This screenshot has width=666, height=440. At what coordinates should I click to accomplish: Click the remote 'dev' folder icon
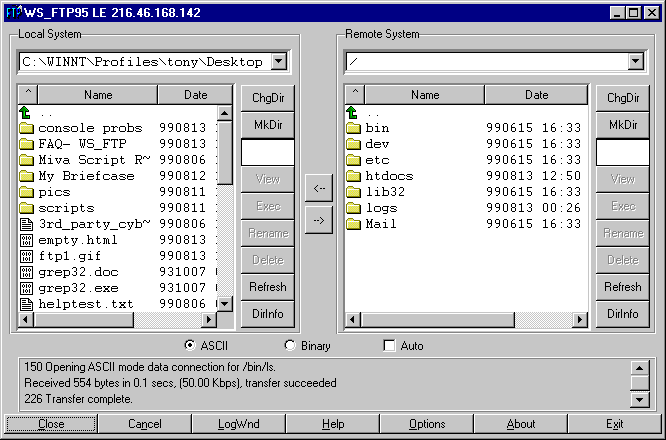pos(353,144)
